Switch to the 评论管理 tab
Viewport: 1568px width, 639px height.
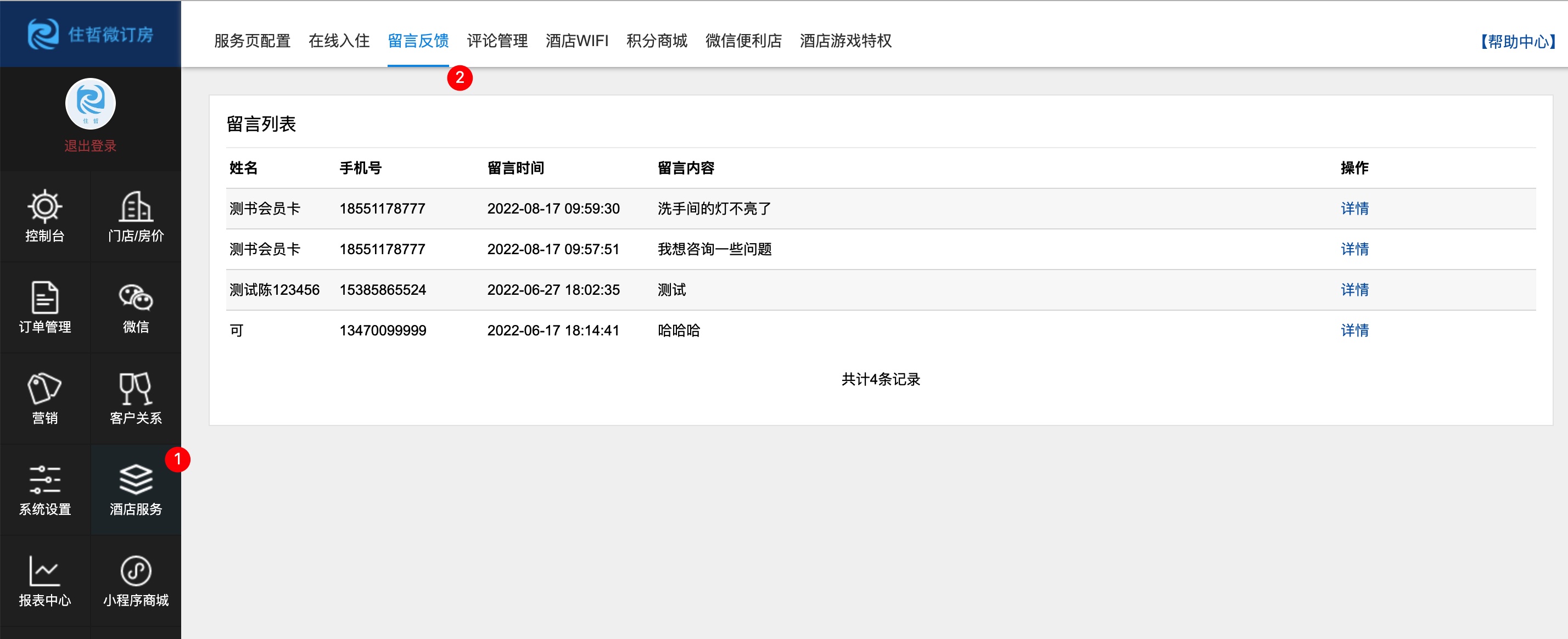click(497, 41)
